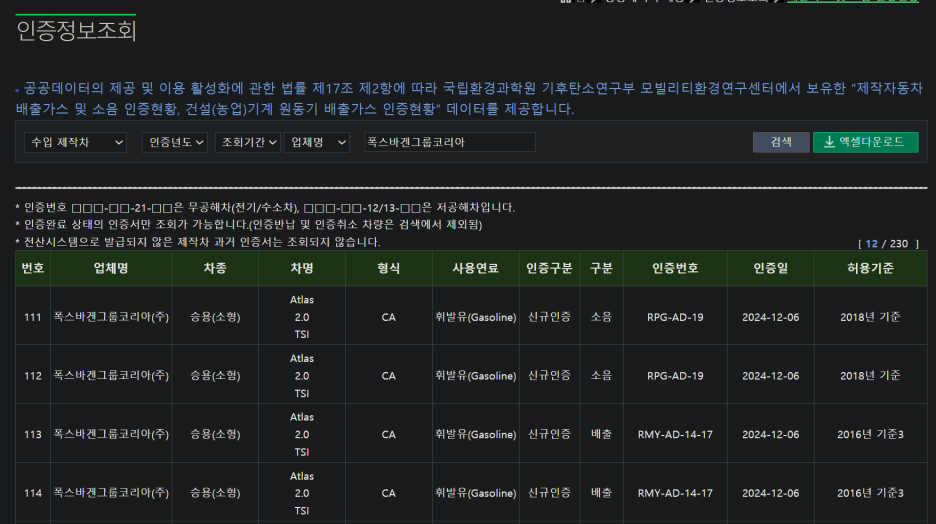Click the search field containing 폭스바겐그룹코리아

pyautogui.click(x=450, y=142)
